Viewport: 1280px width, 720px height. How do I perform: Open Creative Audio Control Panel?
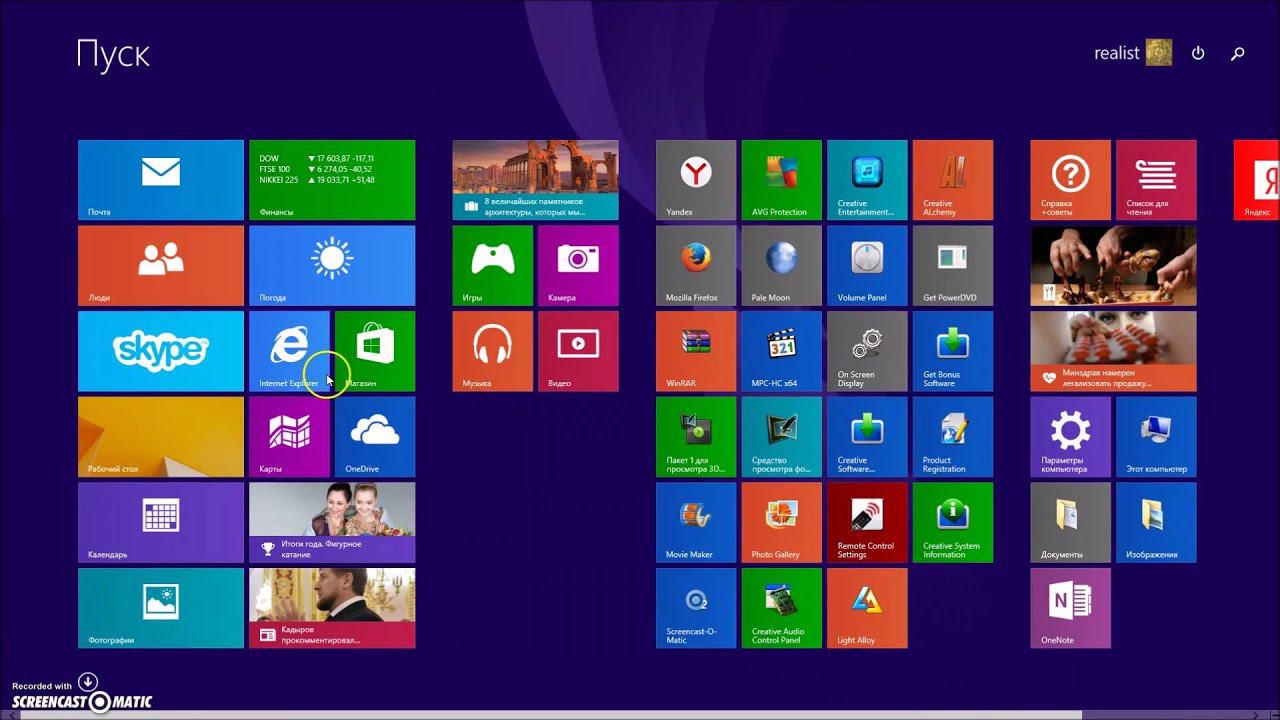tap(782, 608)
